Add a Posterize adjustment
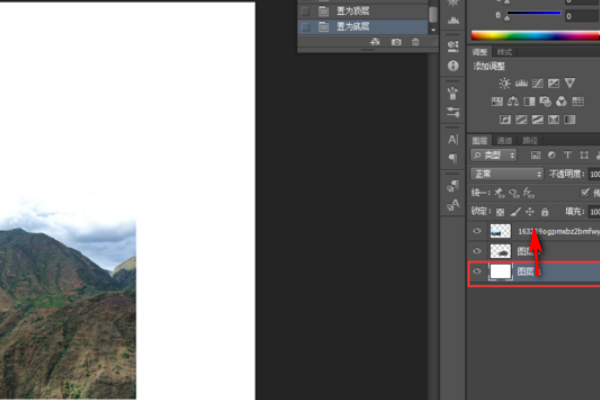600x400 pixels. (x=521, y=120)
